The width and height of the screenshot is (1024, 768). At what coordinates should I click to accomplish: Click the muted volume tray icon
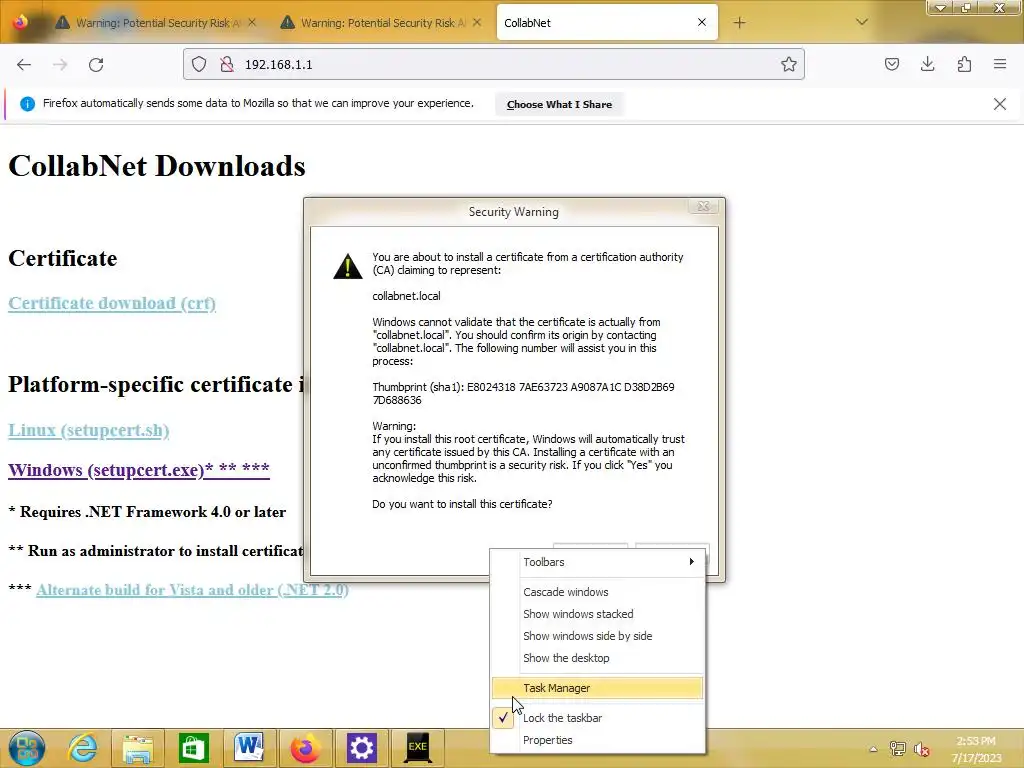[922, 749]
